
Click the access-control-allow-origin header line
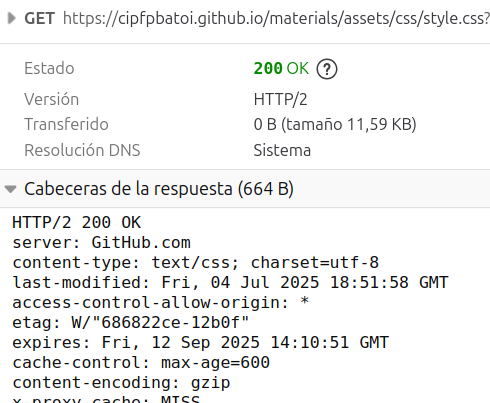(x=161, y=302)
